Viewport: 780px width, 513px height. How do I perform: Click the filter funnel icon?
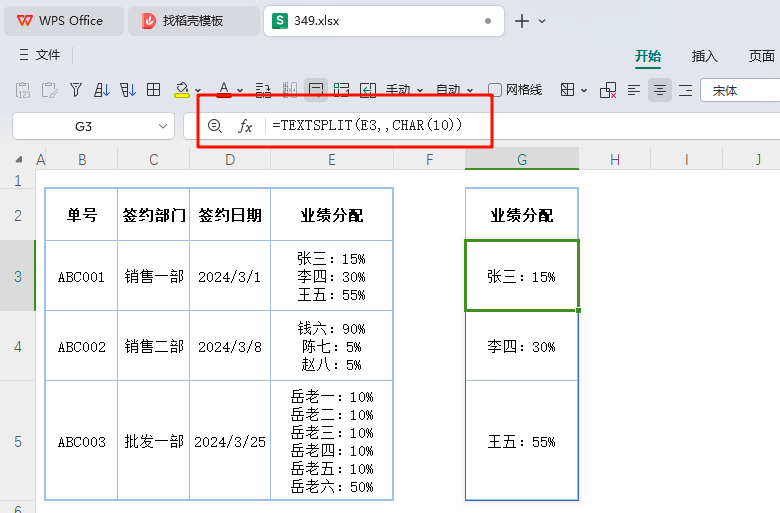tap(76, 90)
